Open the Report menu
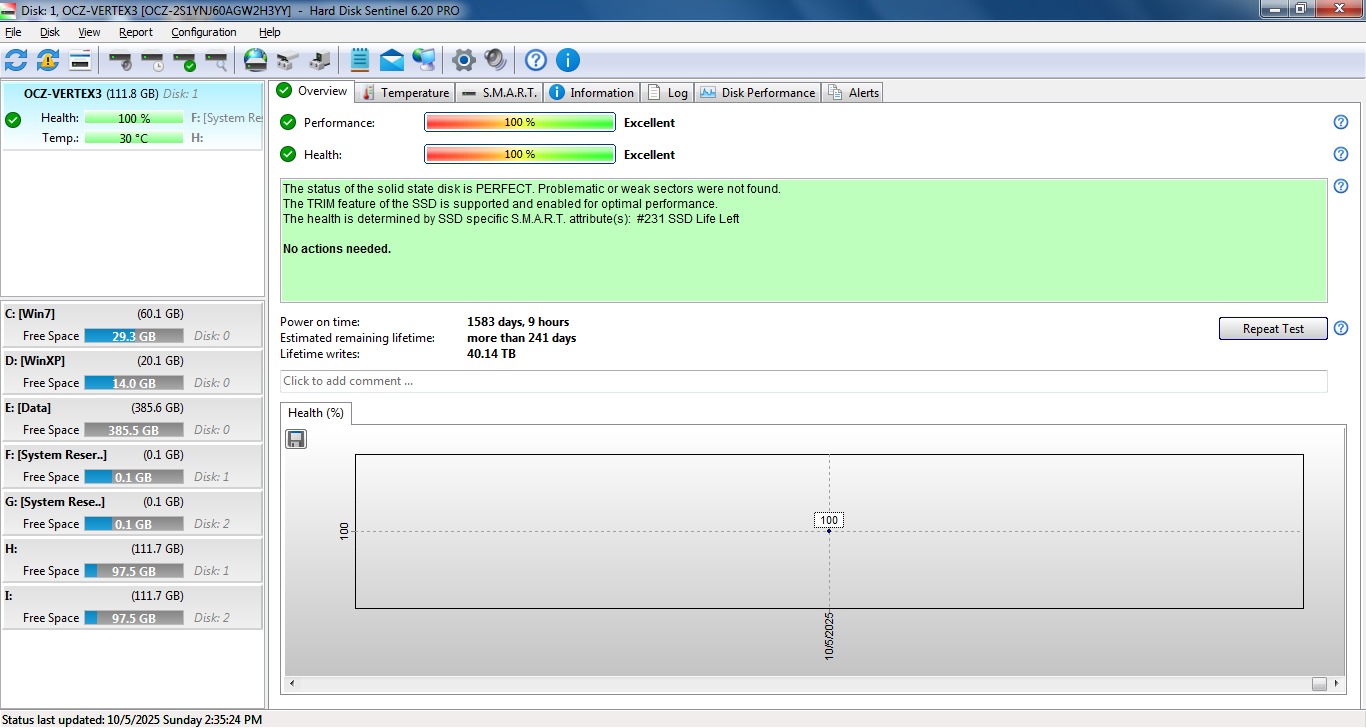This screenshot has width=1366, height=728. click(136, 32)
